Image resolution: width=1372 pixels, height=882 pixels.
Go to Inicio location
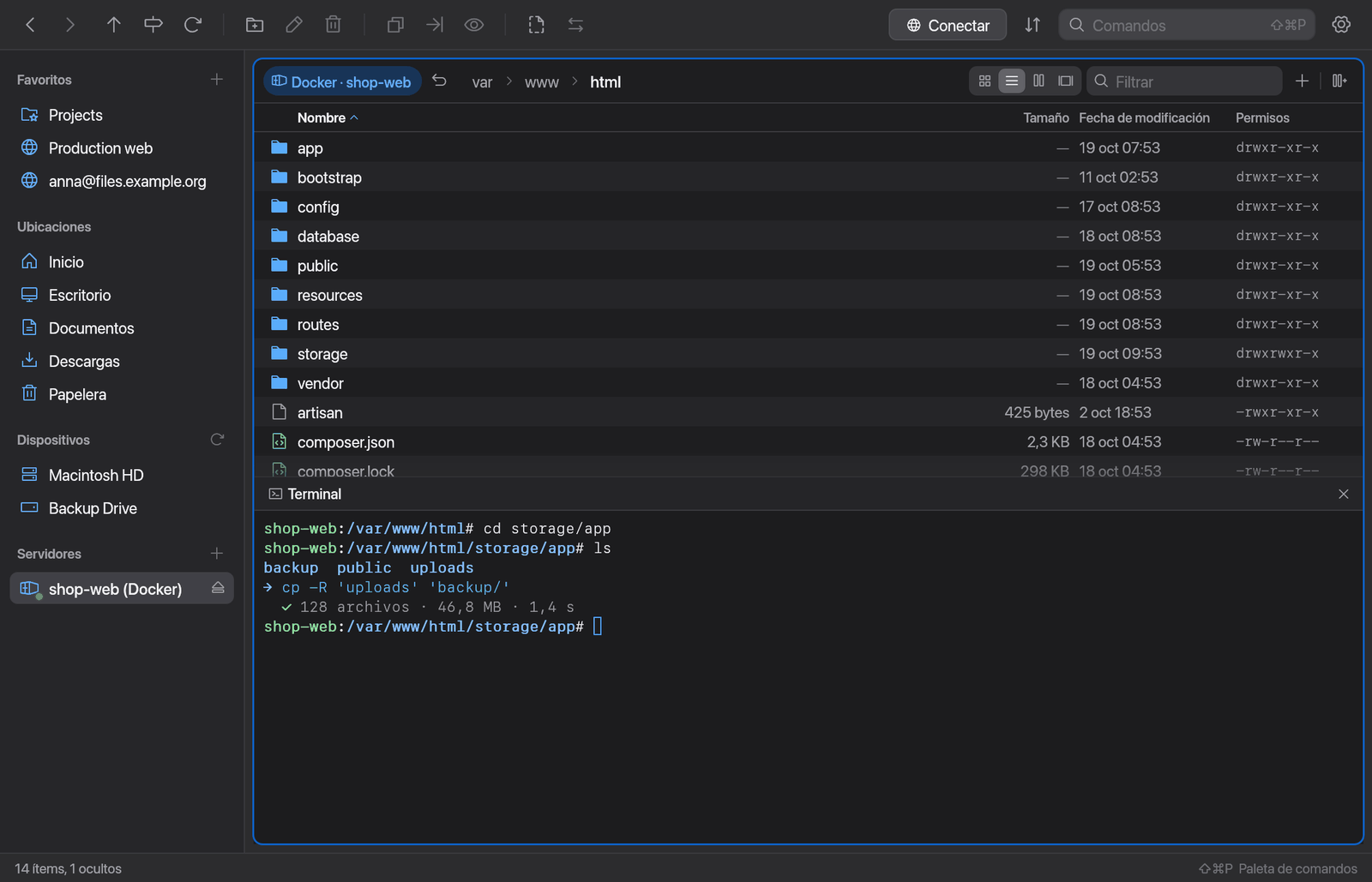point(122,261)
